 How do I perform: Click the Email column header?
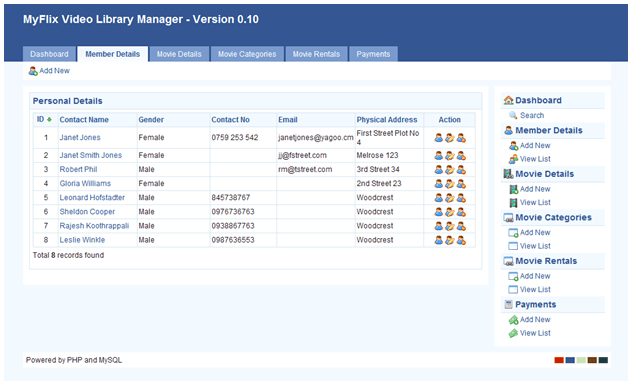point(288,120)
